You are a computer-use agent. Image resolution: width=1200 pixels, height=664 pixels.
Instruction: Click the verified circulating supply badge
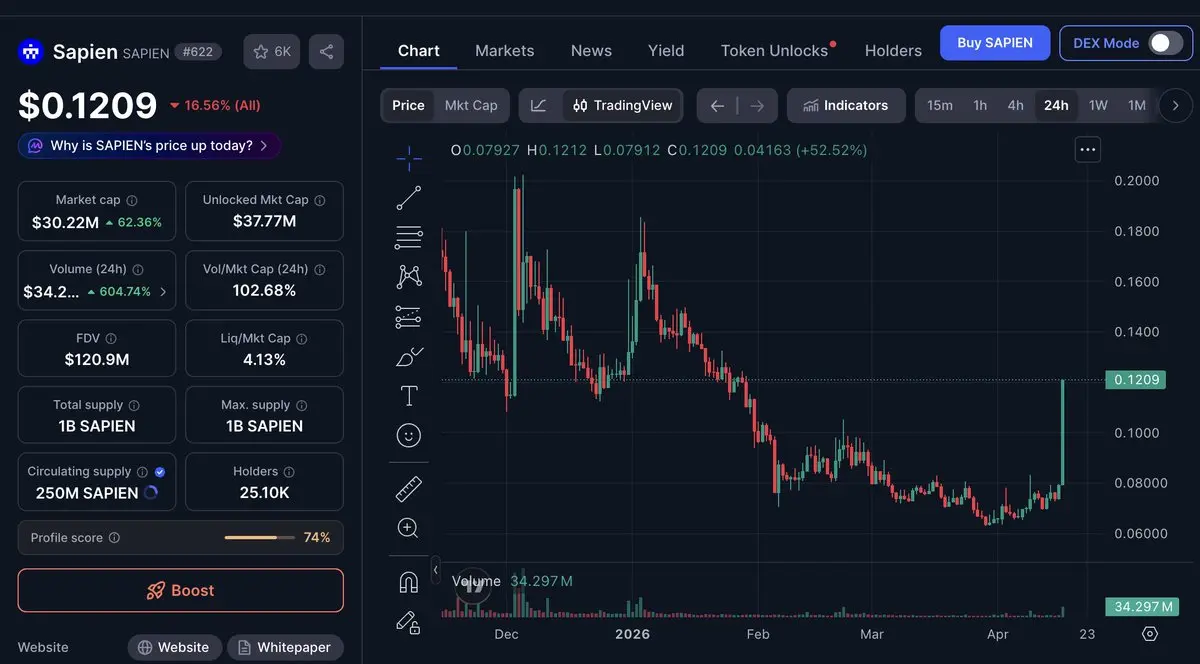(160, 472)
